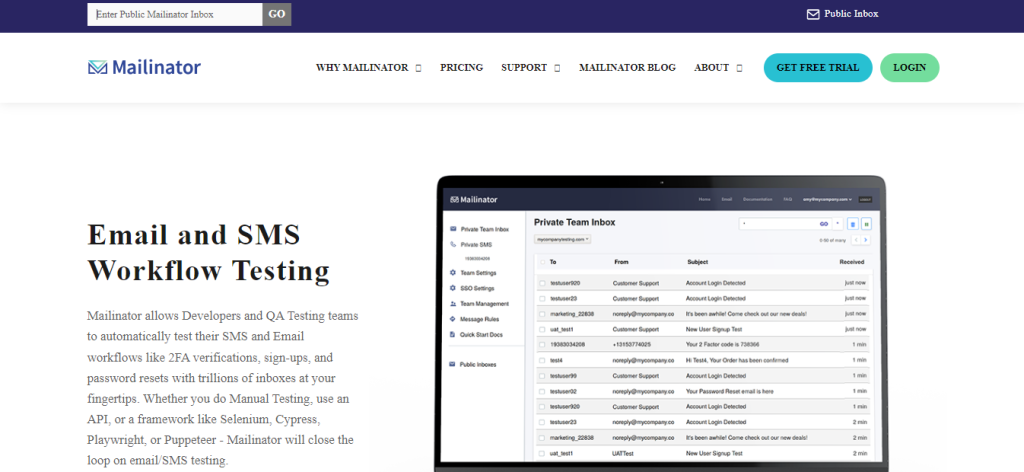
Task: Tick the checkbox for uat_test1 from UATTest
Action: (541, 453)
